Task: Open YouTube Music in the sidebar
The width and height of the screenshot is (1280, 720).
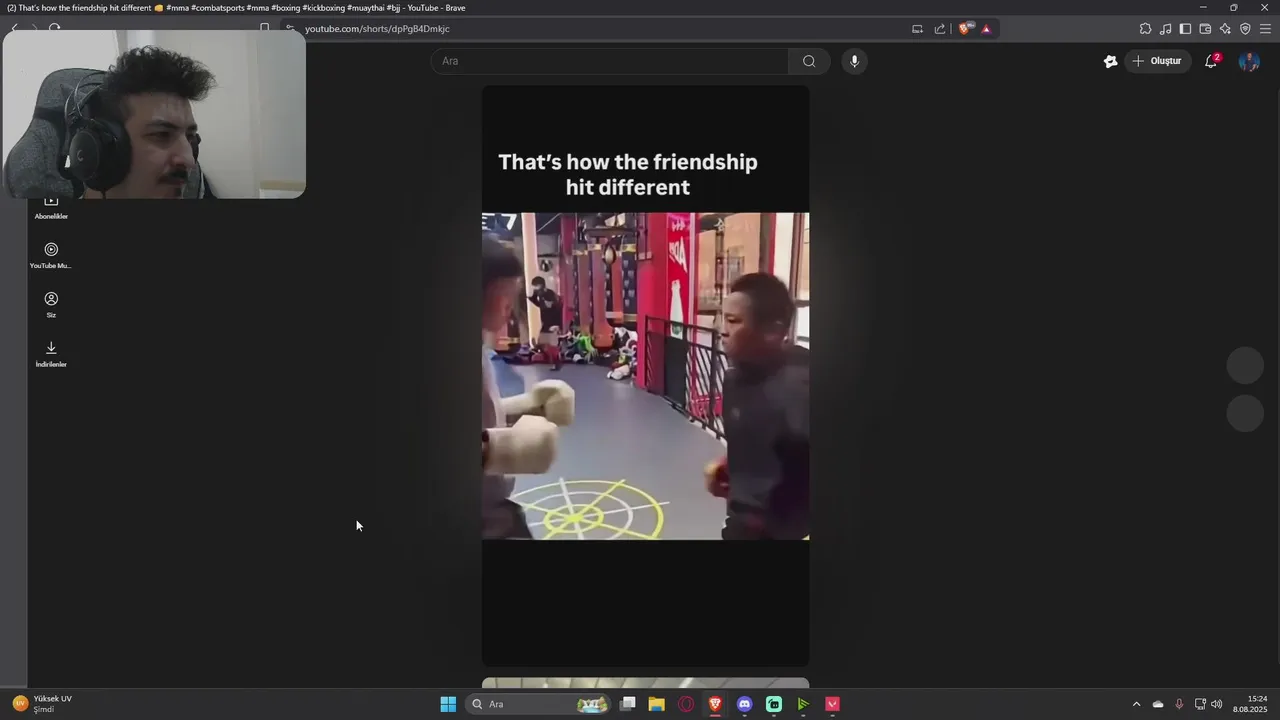Action: [x=51, y=256]
